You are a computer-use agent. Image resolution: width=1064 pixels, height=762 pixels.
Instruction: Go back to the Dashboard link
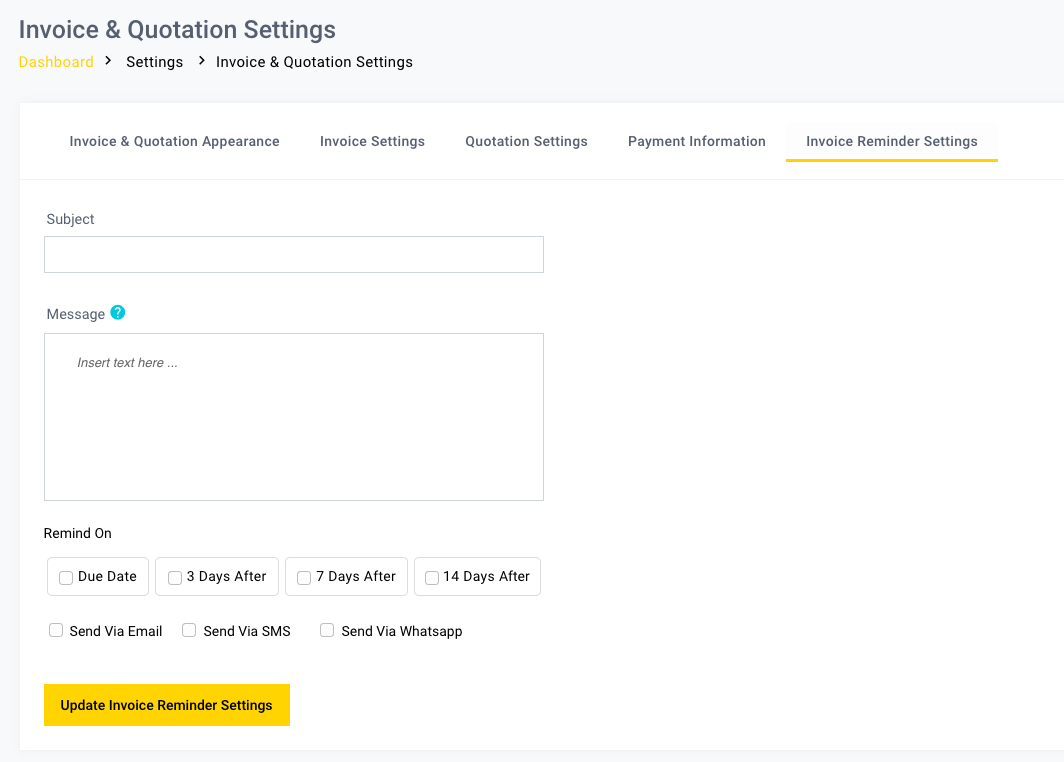[56, 61]
